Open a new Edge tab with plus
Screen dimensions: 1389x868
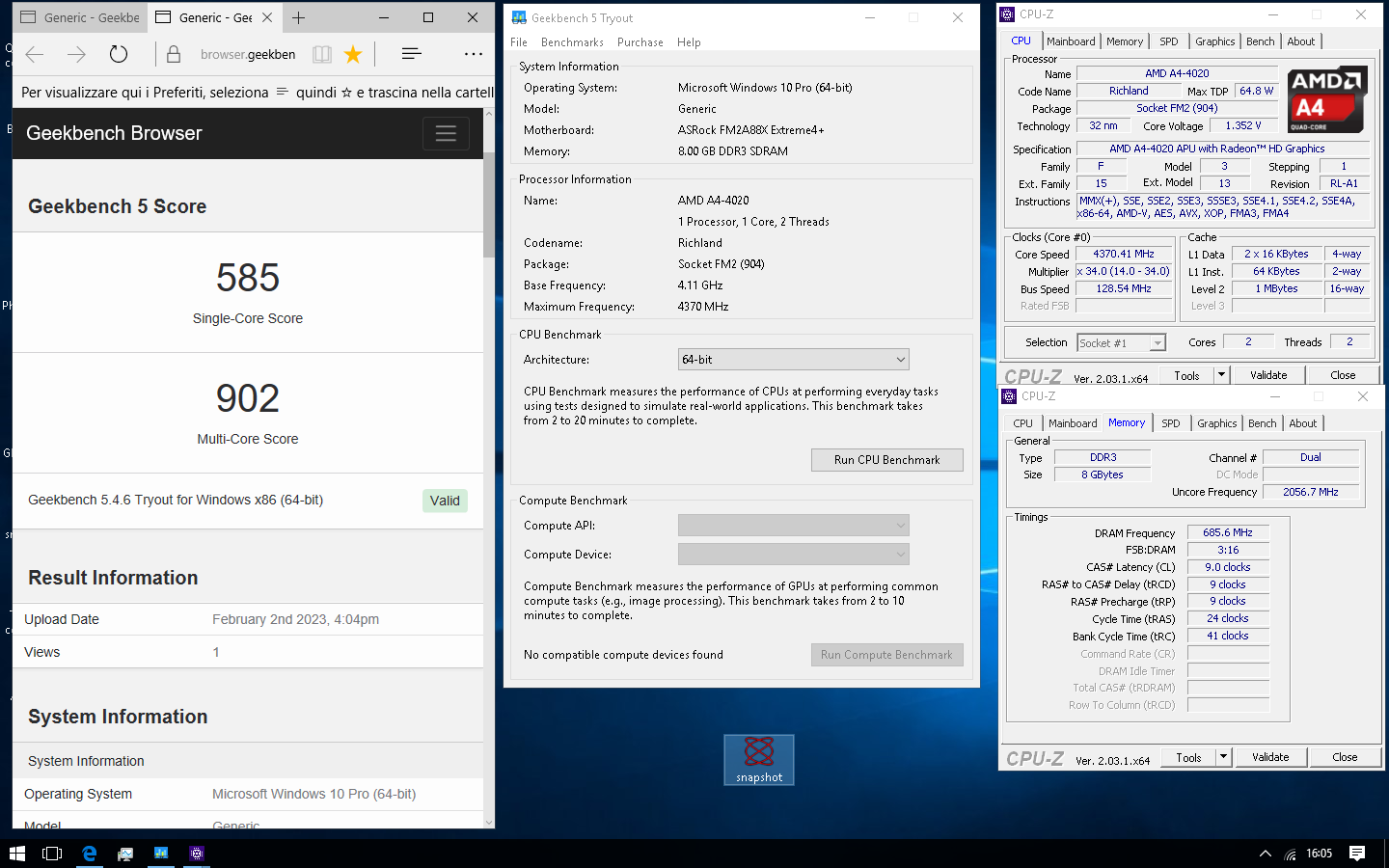point(298,17)
